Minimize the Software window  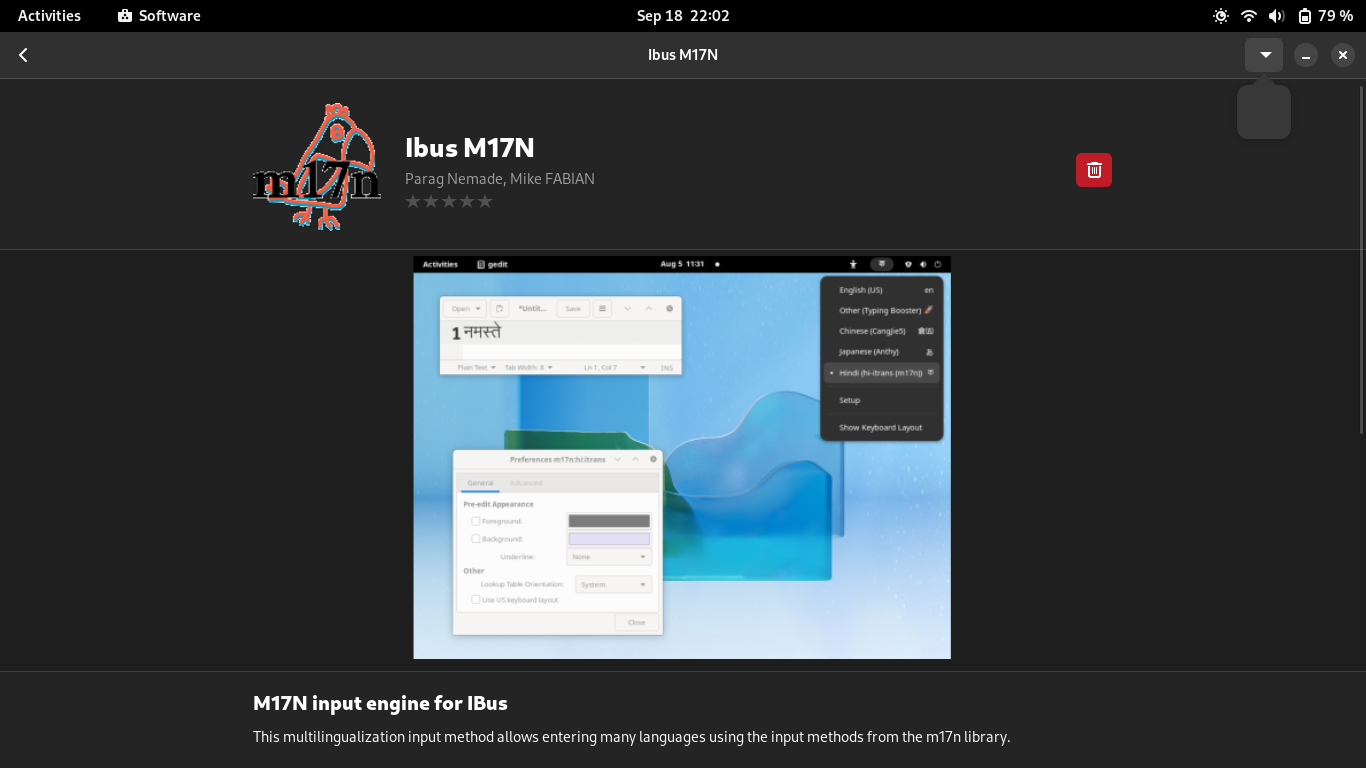[1306, 55]
